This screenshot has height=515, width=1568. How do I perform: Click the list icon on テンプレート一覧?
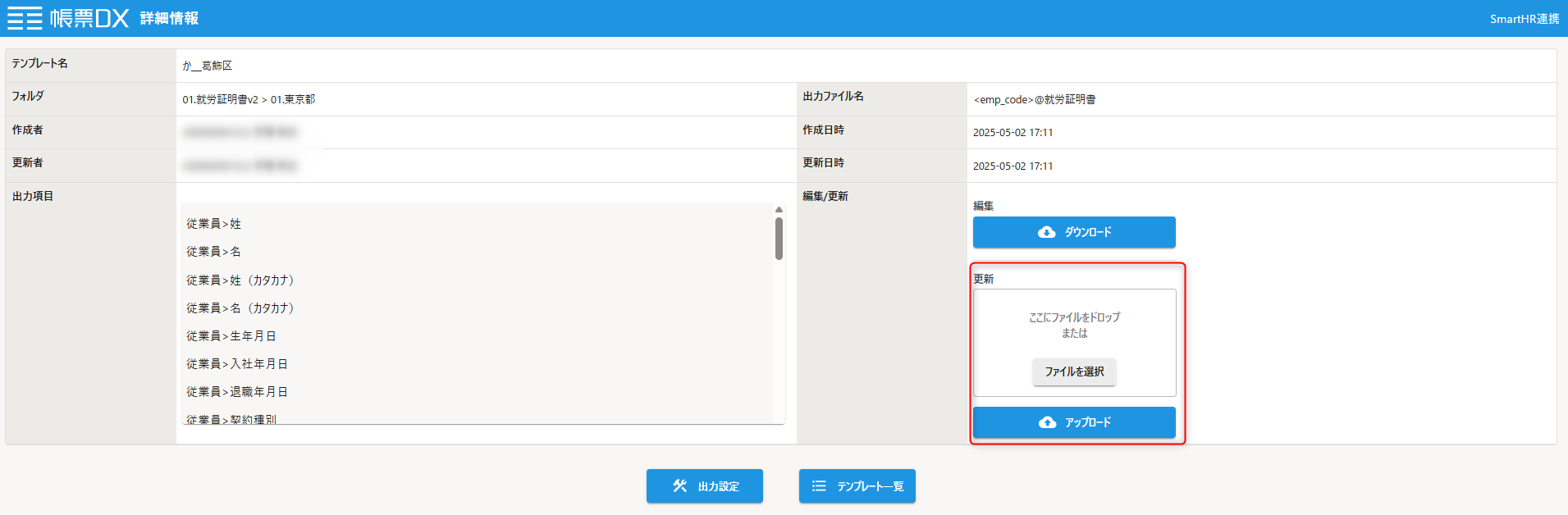pyautogui.click(x=818, y=486)
